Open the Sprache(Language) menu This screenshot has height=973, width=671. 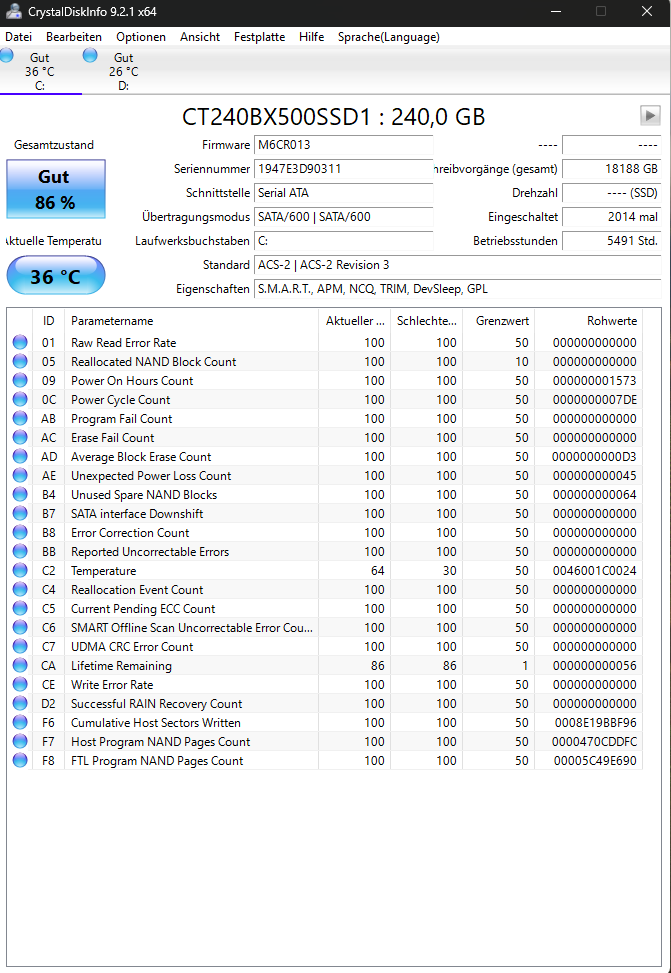389,37
